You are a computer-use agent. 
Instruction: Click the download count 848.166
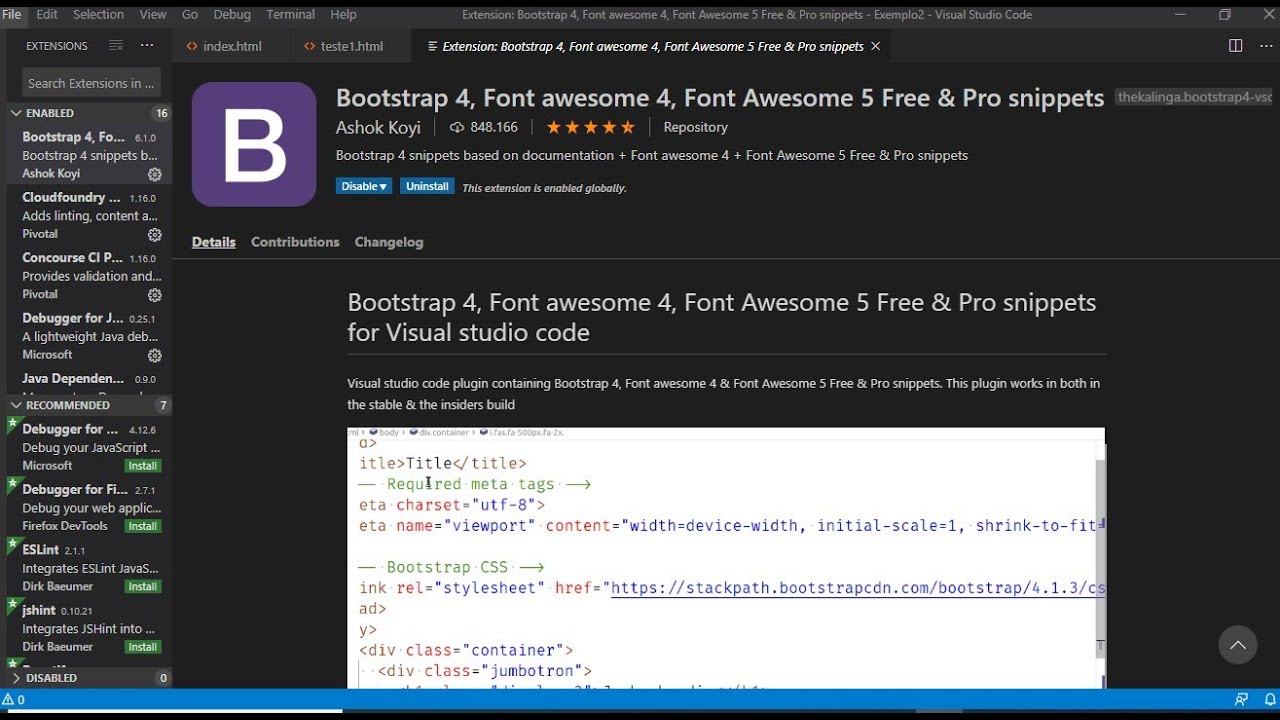(484, 127)
